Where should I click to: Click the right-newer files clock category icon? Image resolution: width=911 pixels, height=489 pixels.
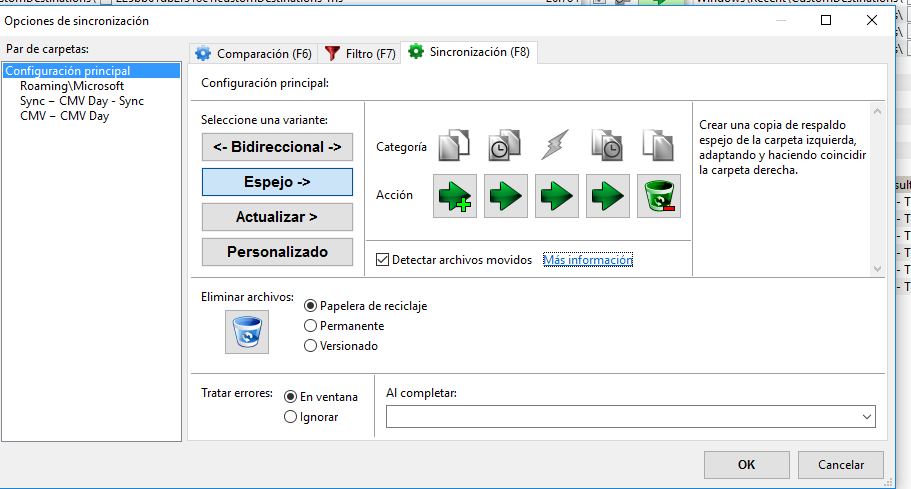(607, 145)
